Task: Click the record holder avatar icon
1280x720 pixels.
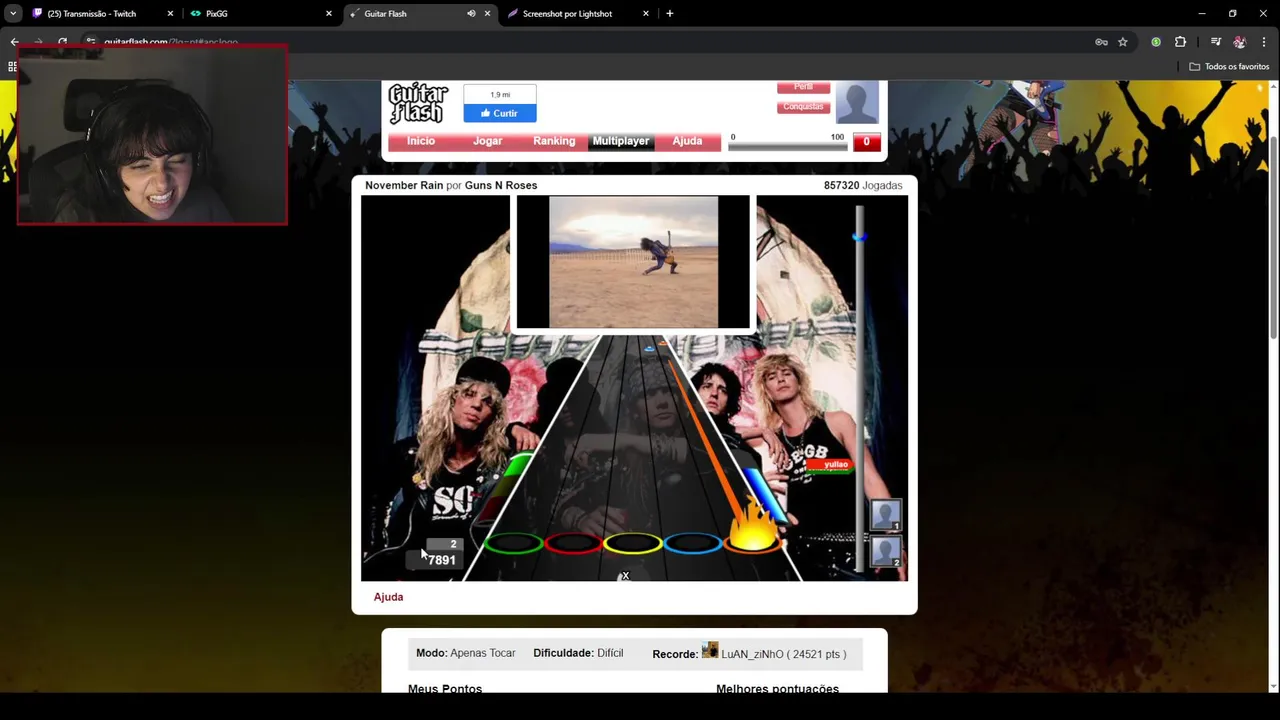Action: point(710,650)
